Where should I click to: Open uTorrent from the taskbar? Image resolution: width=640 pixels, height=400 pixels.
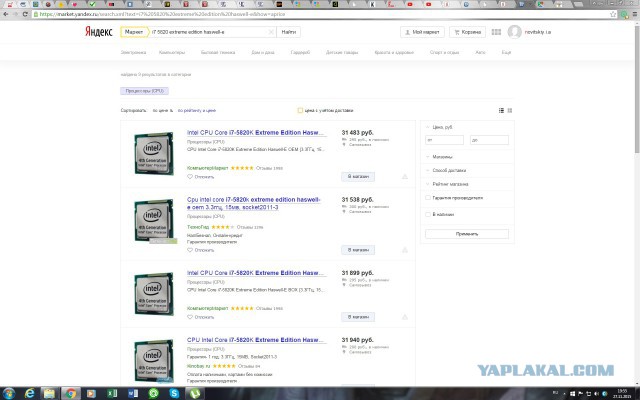point(195,393)
